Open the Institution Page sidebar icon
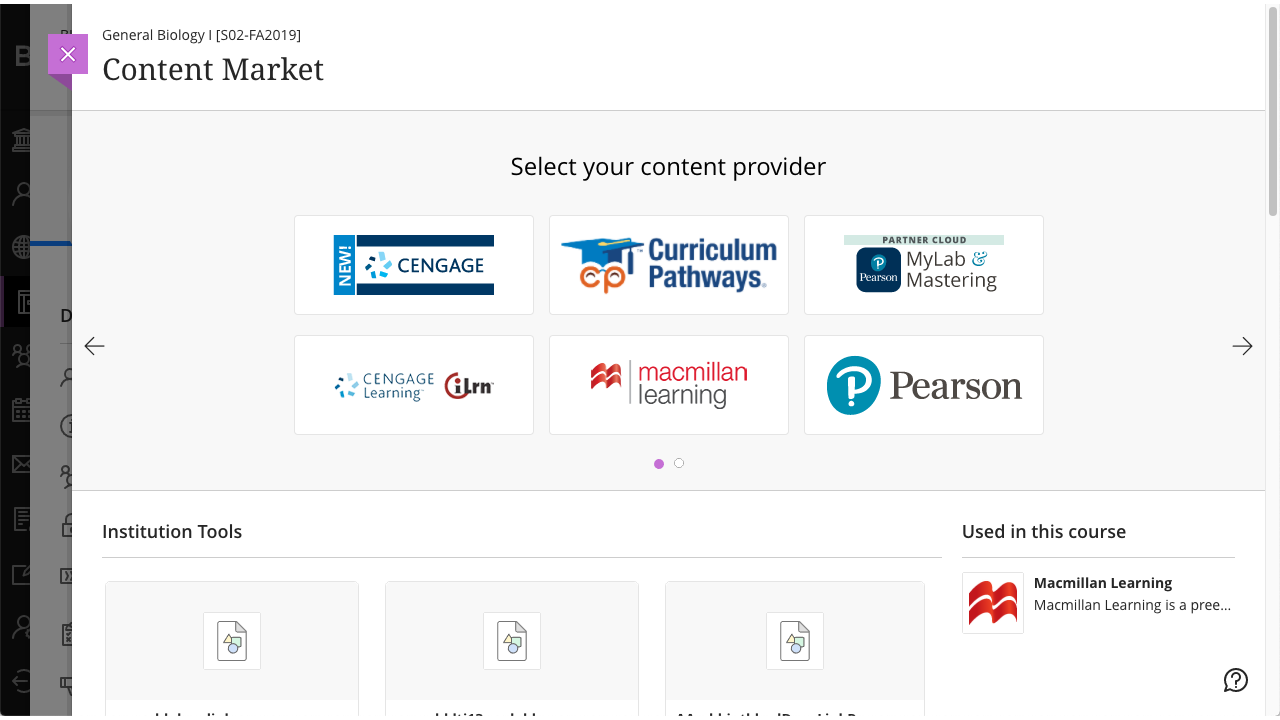The height and width of the screenshot is (720, 1280). click(x=21, y=141)
